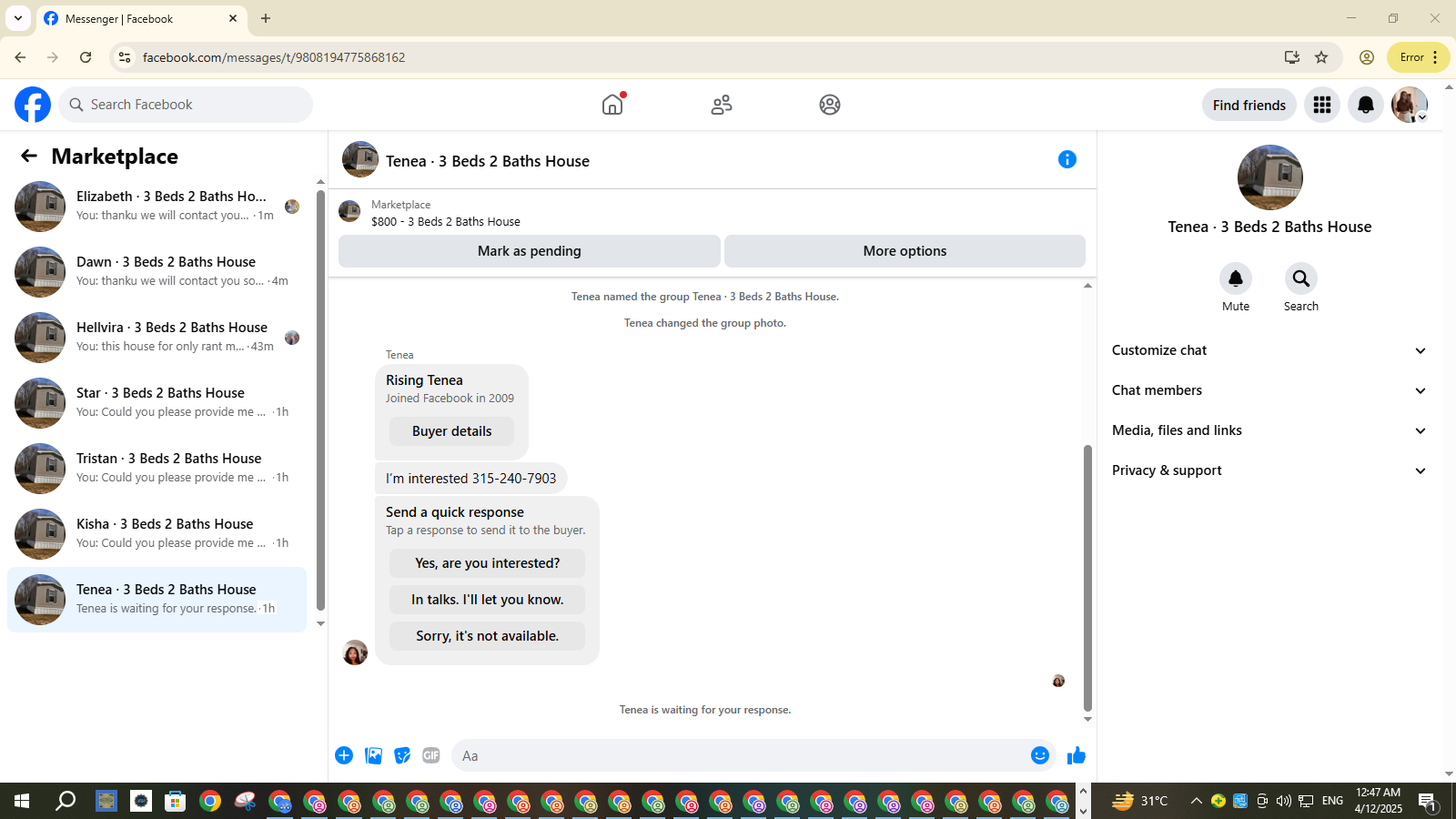Mute this conversation with the bell

[1236, 278]
